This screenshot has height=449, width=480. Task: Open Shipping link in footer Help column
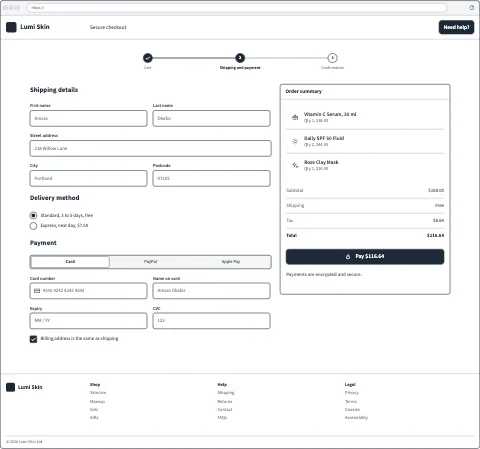click(226, 393)
